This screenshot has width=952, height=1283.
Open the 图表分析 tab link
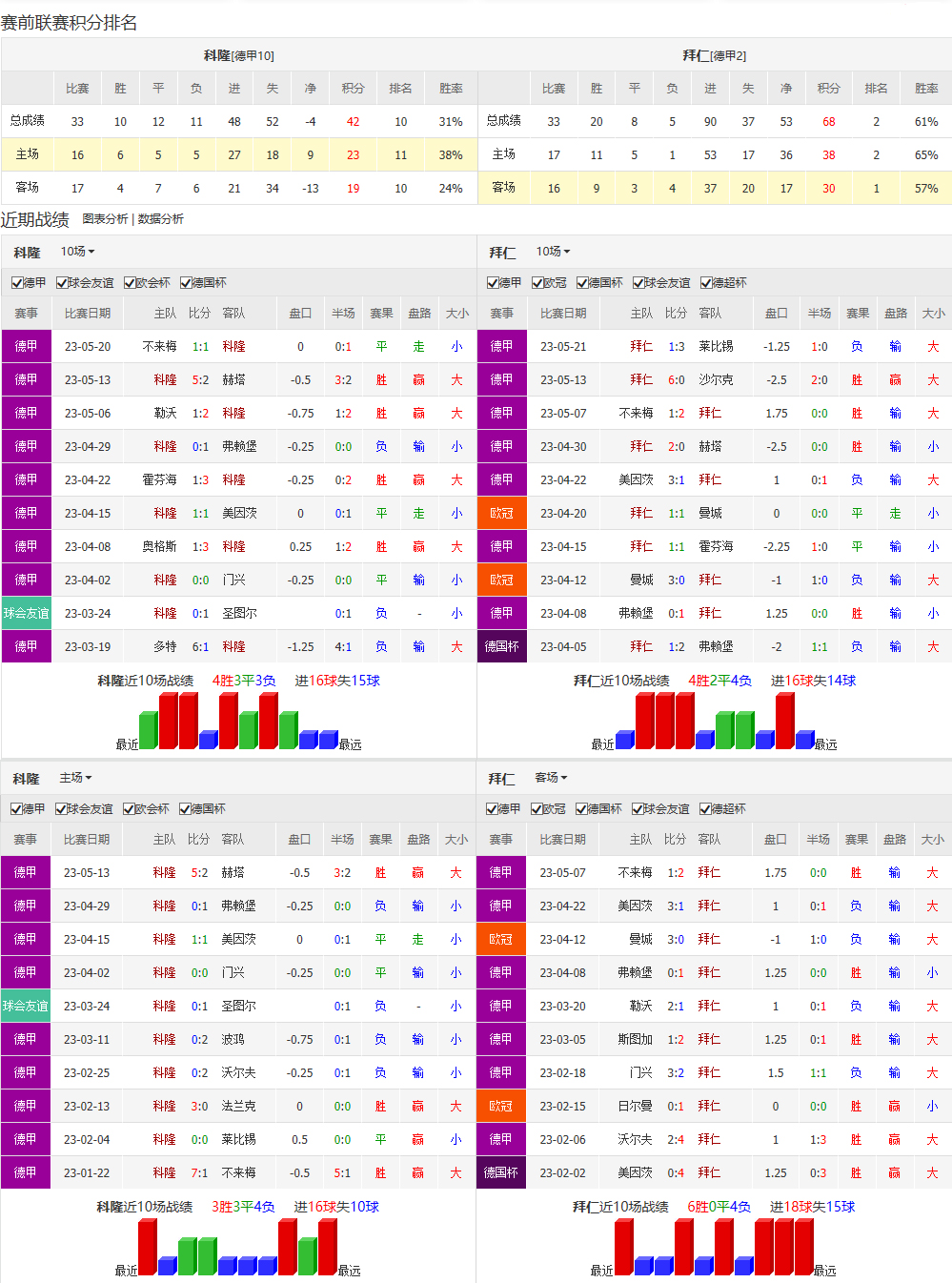click(x=105, y=219)
